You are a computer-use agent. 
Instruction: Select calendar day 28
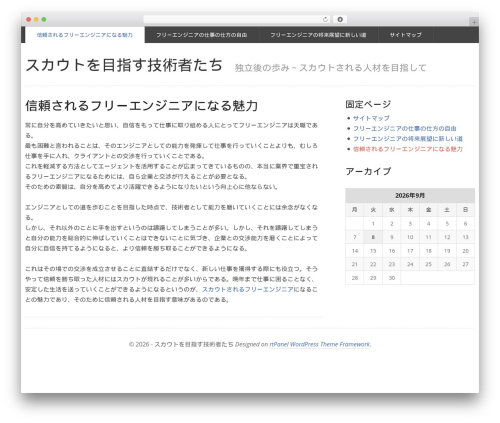[355, 278]
